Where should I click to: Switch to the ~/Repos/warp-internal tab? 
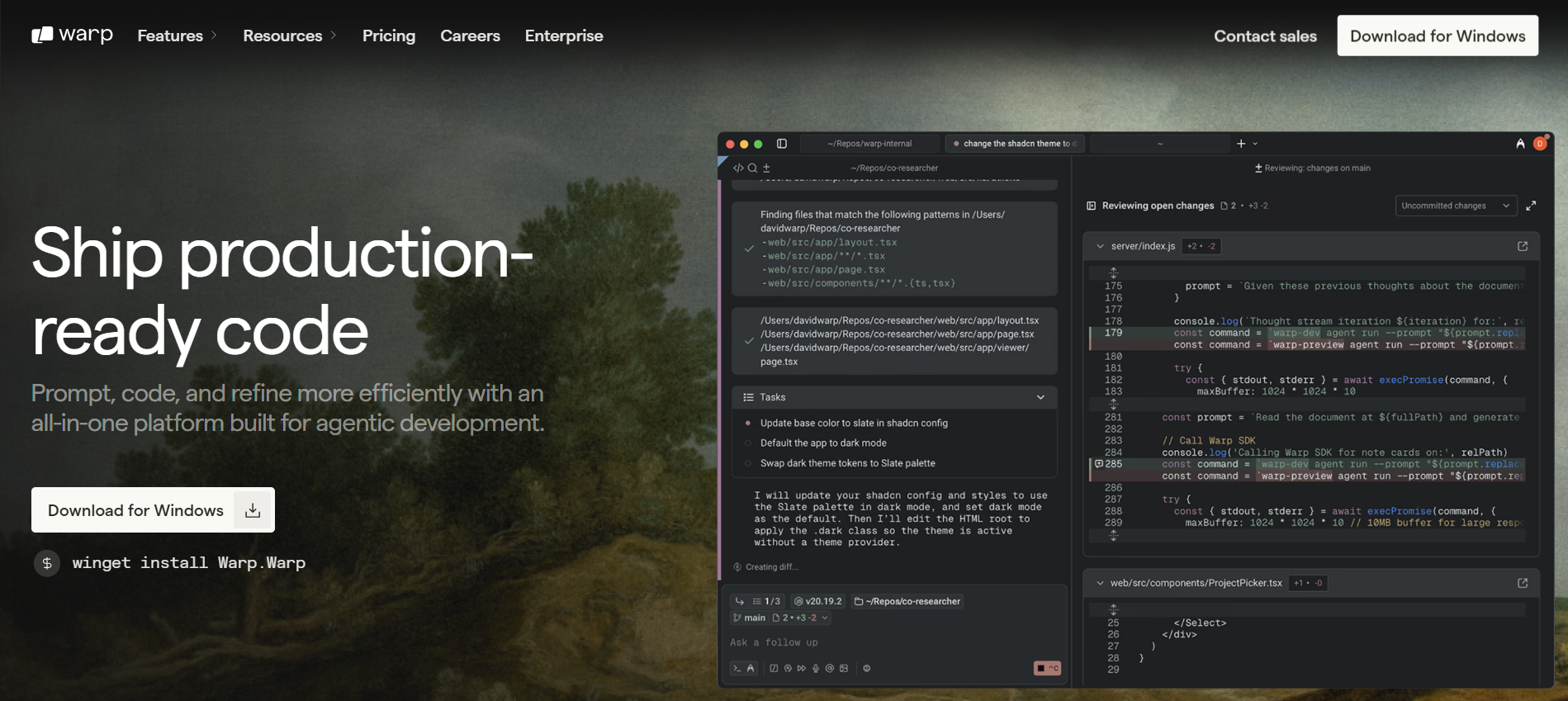(x=869, y=144)
